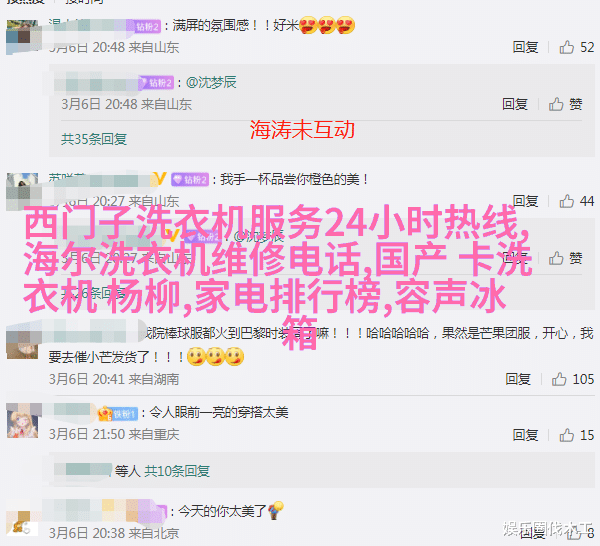
Task: Like the comment with 44 likes
Action: click(x=567, y=201)
